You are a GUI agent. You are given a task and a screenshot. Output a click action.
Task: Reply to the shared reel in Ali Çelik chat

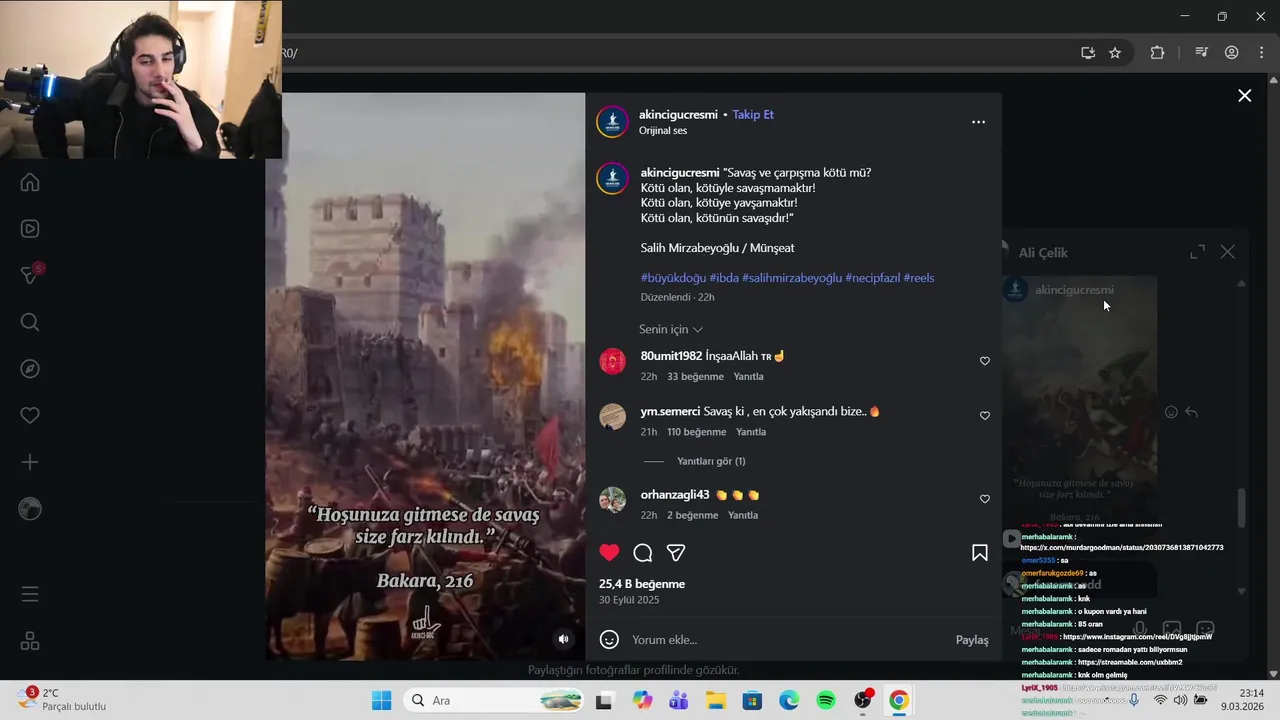(x=1191, y=412)
